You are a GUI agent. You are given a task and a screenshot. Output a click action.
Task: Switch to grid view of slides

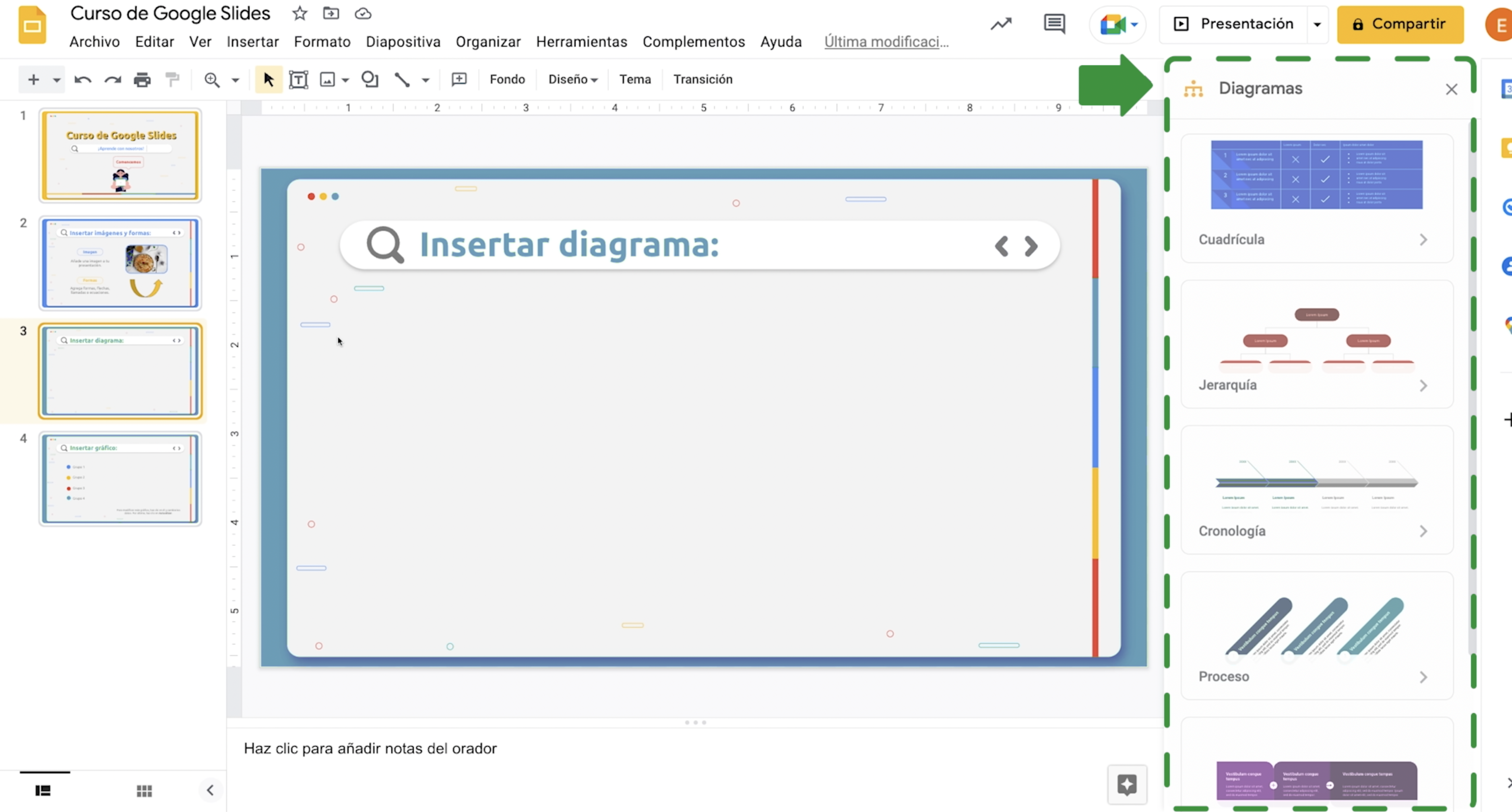pos(145,790)
